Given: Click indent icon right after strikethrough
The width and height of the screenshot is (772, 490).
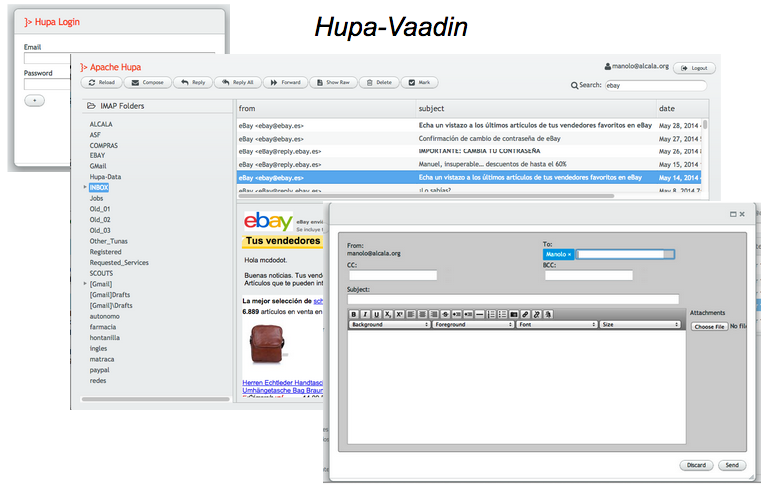Looking at the screenshot, I should click(x=456, y=314).
